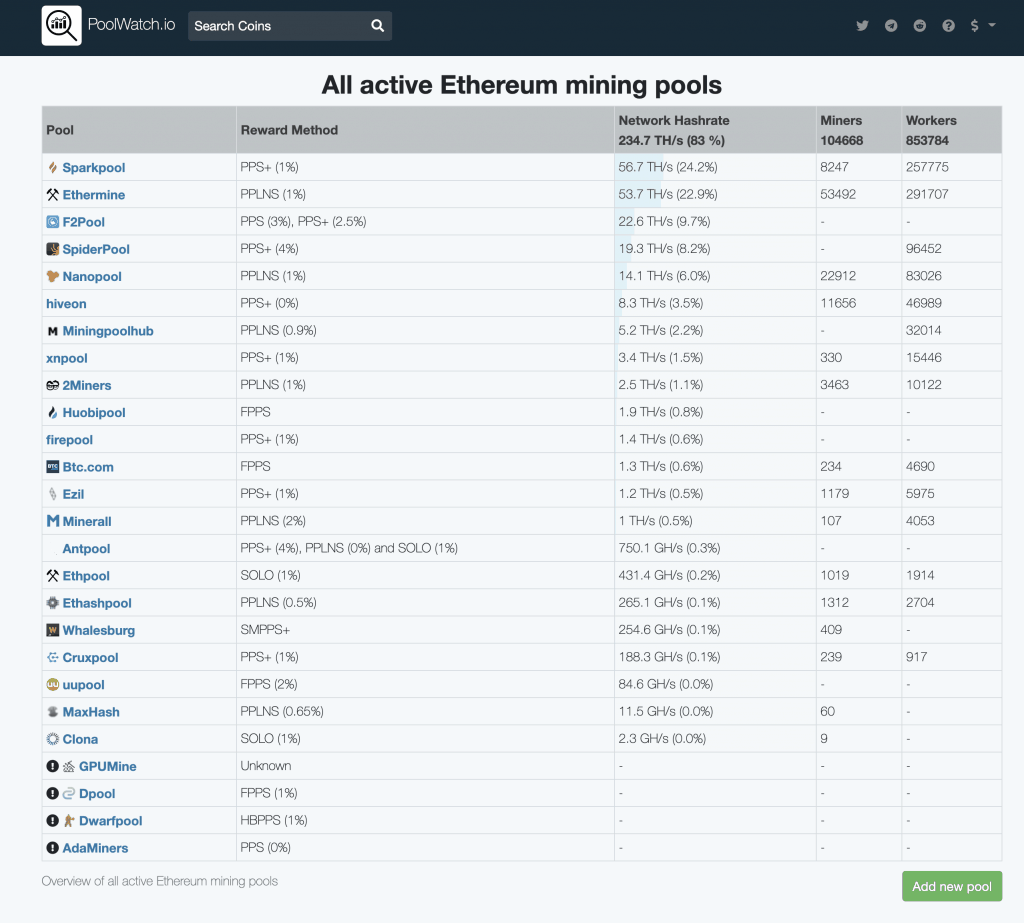Click the F2Pool logo icon
This screenshot has height=923, width=1024.
point(53,222)
